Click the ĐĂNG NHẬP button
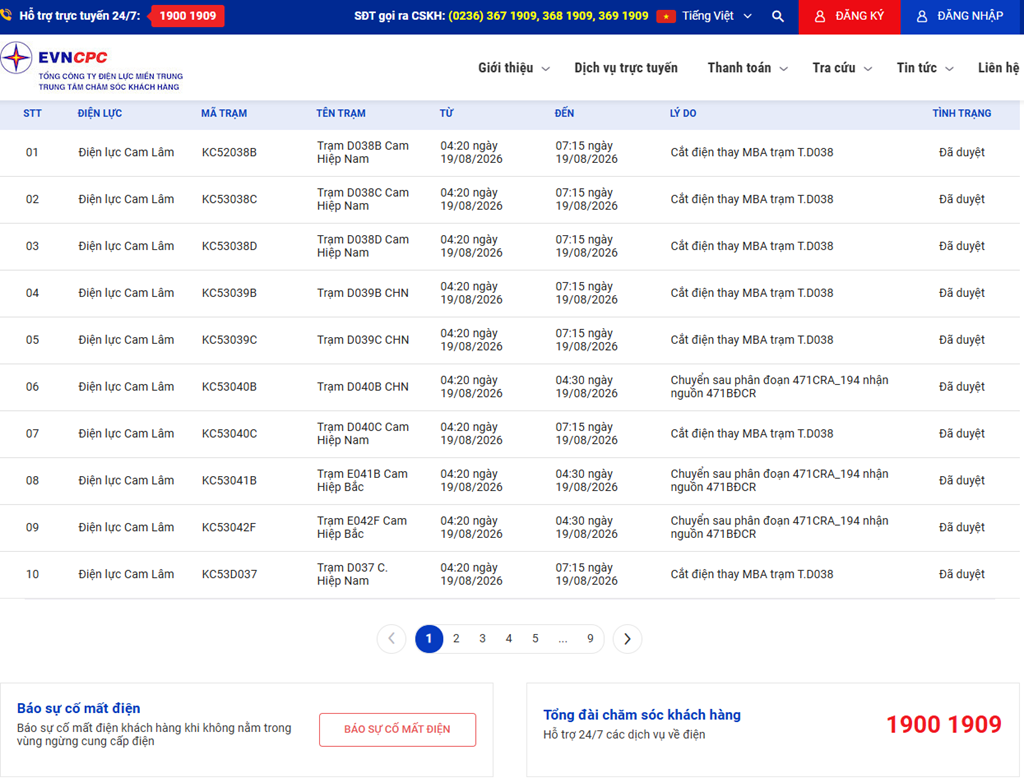 pos(960,16)
